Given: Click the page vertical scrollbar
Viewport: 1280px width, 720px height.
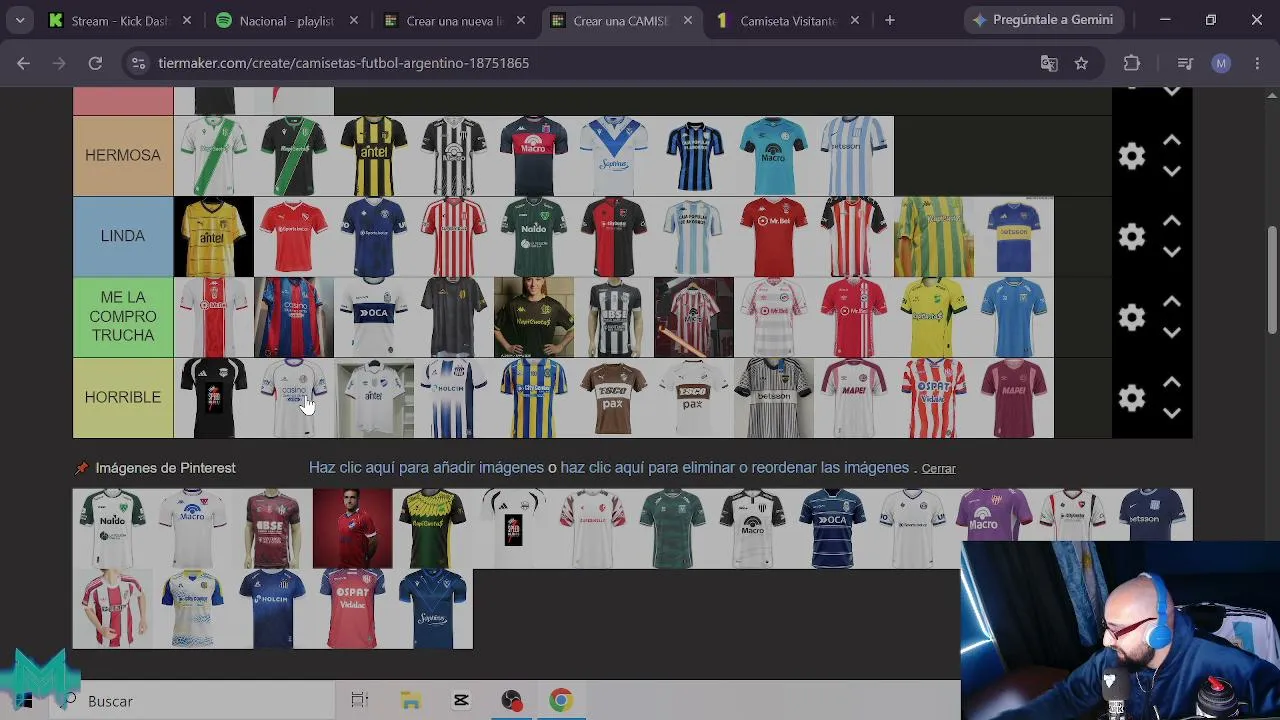Looking at the screenshot, I should [x=1272, y=280].
